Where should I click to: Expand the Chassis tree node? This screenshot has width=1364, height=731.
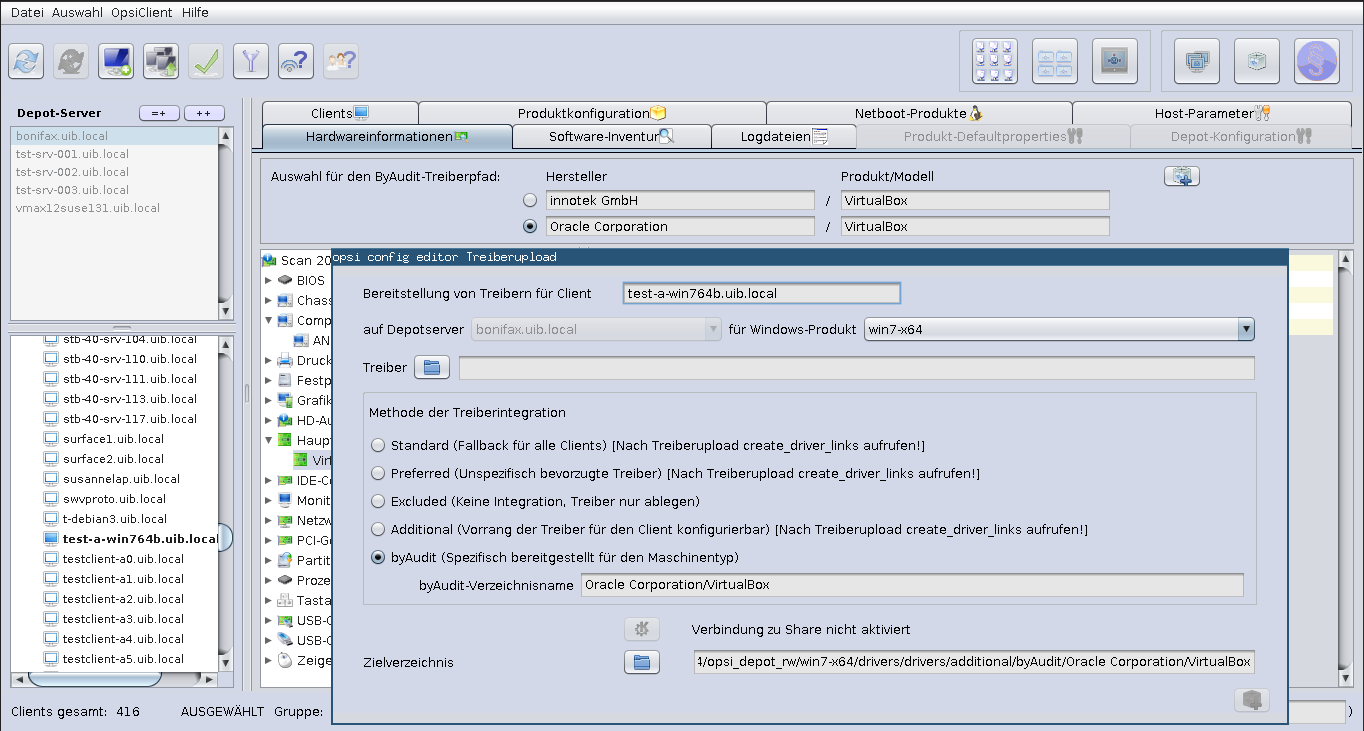pyautogui.click(x=268, y=301)
